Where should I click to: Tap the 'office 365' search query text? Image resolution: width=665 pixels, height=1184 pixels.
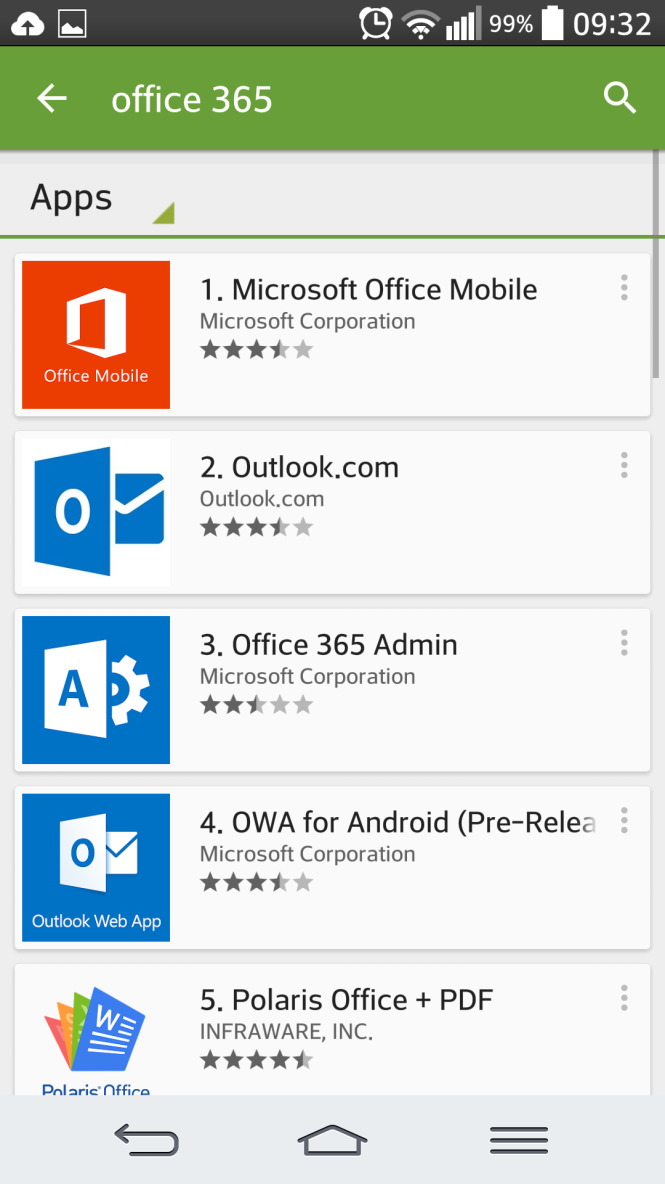[x=192, y=100]
